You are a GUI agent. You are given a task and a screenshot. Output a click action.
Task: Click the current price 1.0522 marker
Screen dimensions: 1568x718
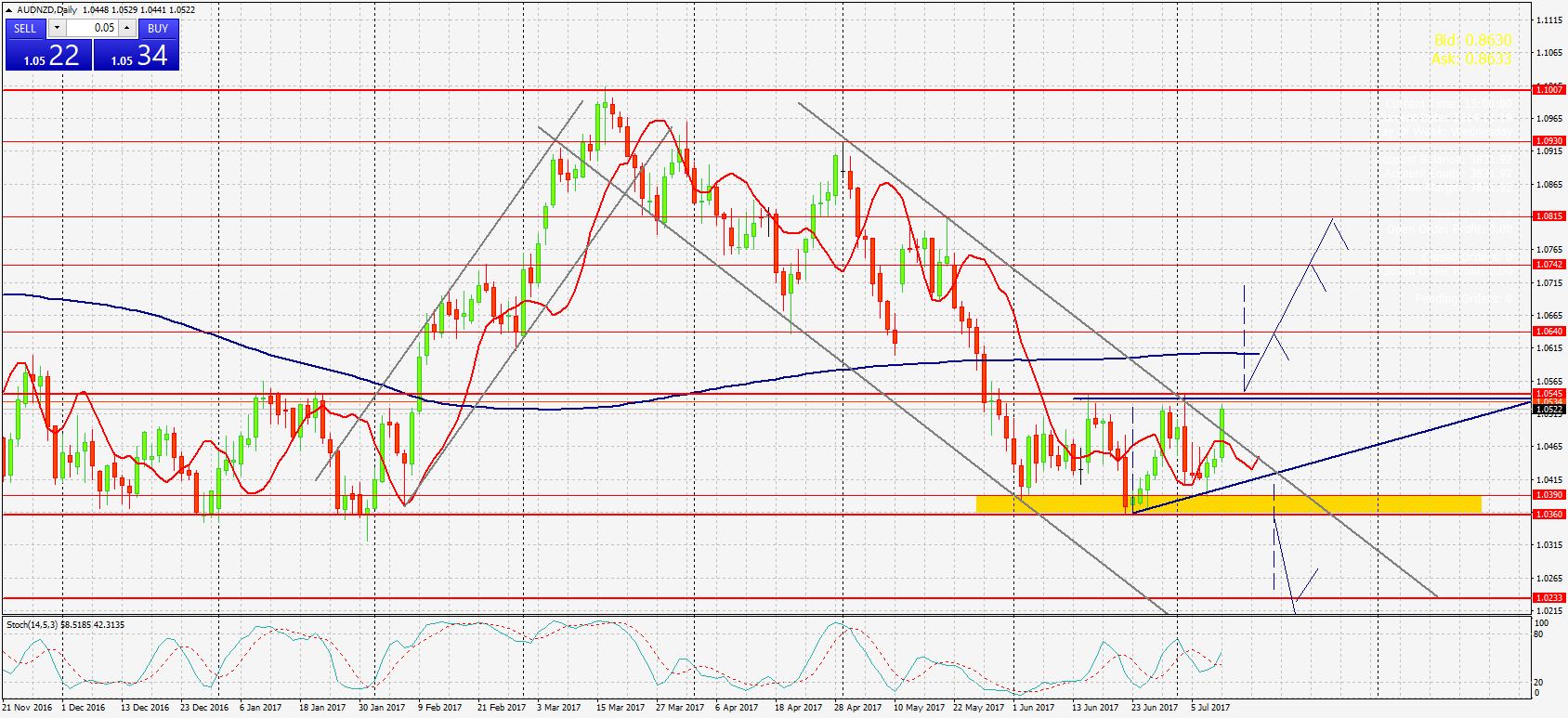pyautogui.click(x=1548, y=410)
